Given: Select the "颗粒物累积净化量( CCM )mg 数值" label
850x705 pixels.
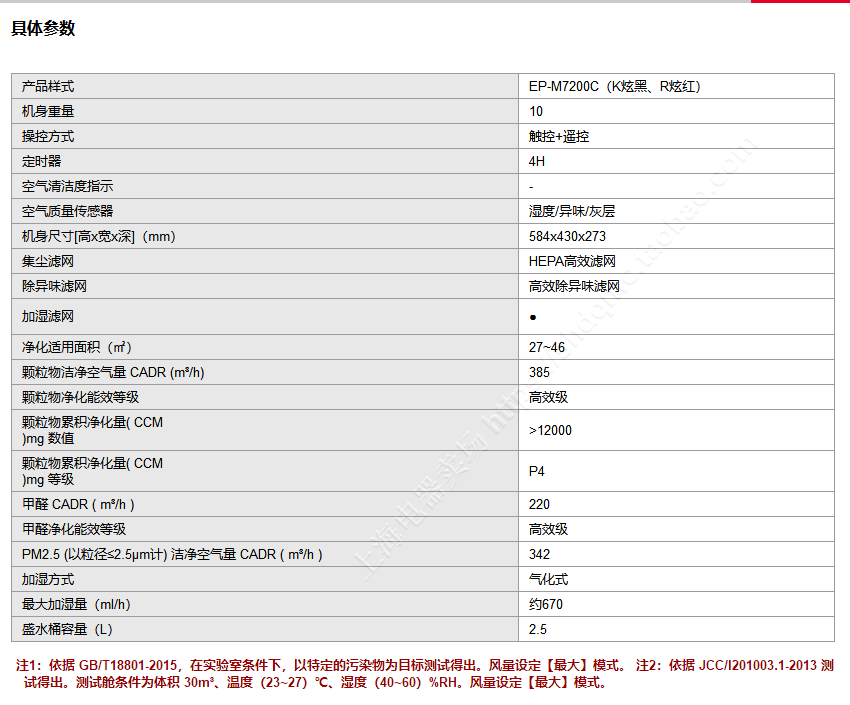Looking at the screenshot, I should 92,430.
